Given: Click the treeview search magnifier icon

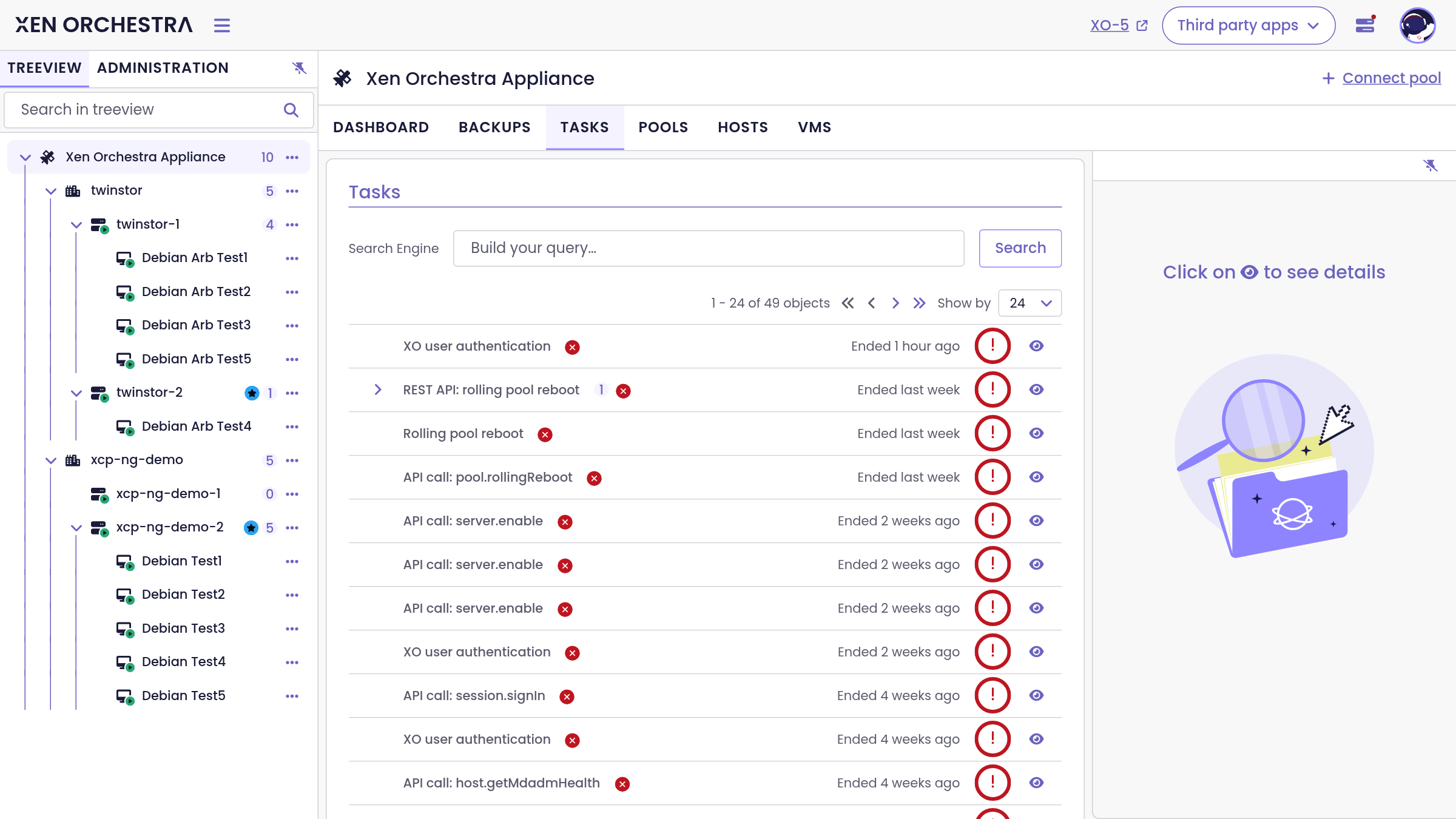Looking at the screenshot, I should 291,110.
